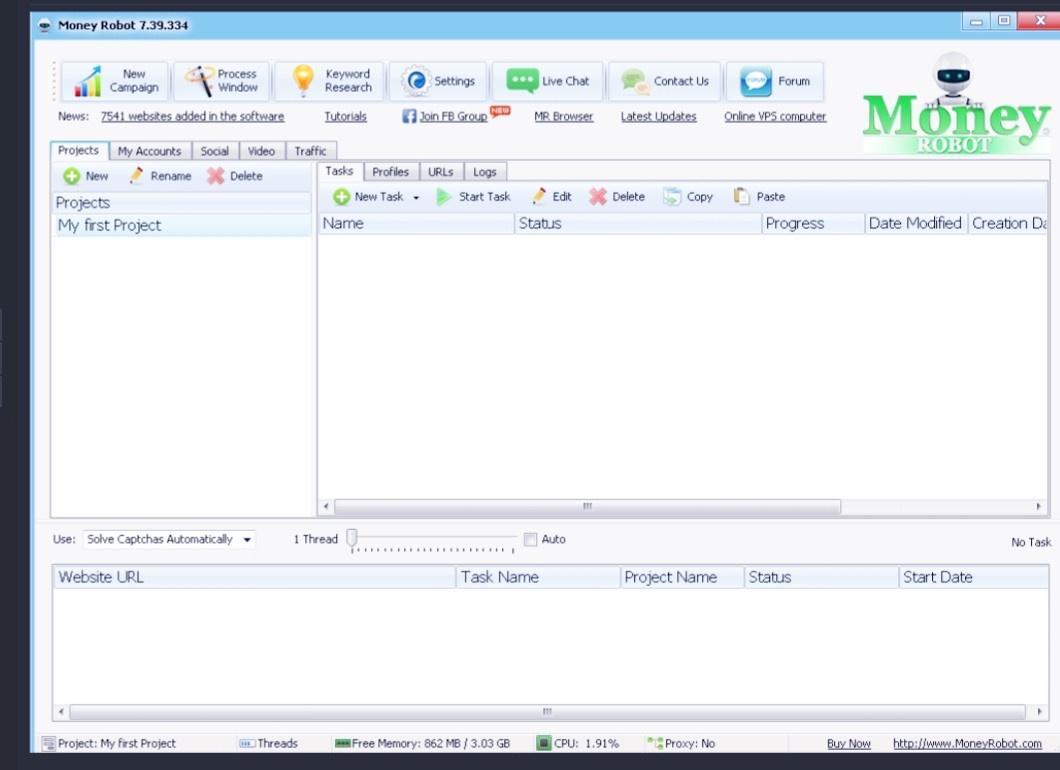The image size is (1060, 770).
Task: Select the Projects tab
Action: click(x=78, y=151)
